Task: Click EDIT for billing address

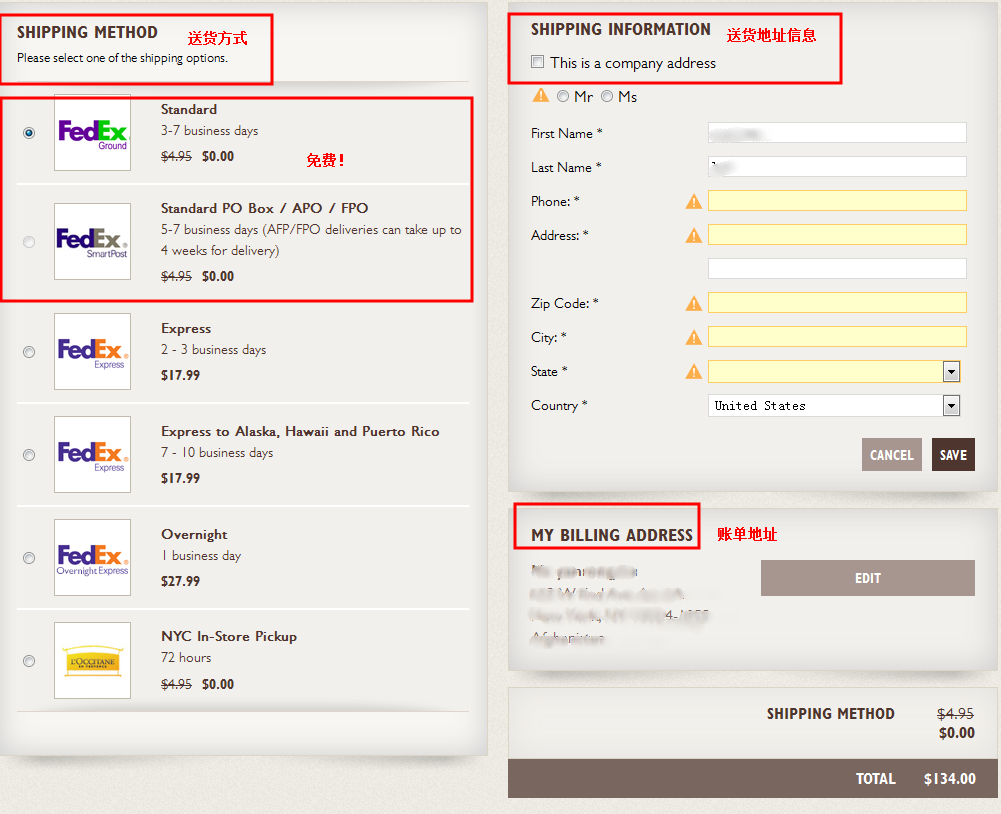Action: (867, 578)
